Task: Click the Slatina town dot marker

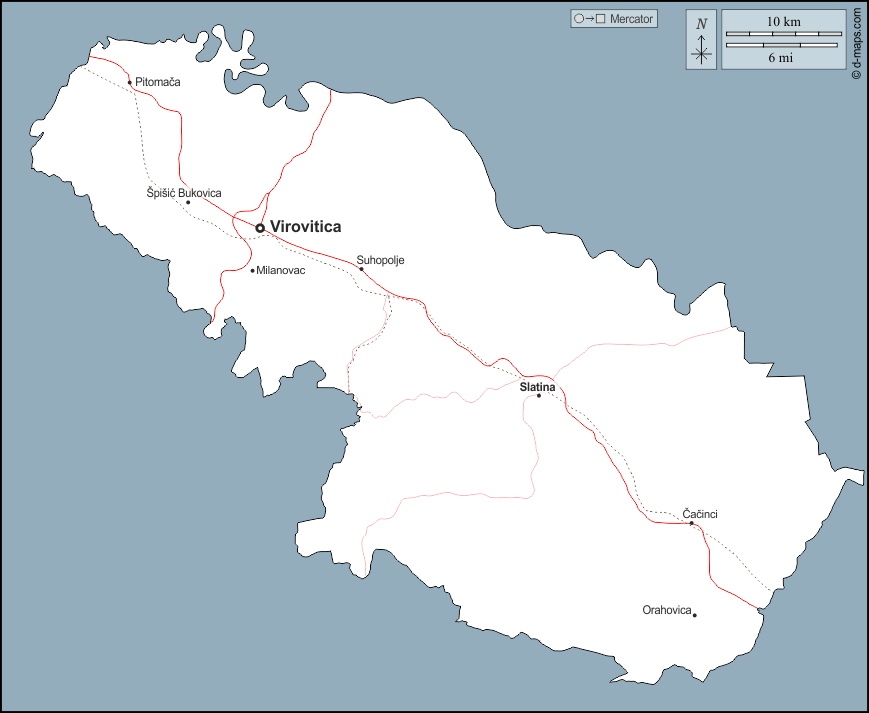Action: tap(539, 396)
